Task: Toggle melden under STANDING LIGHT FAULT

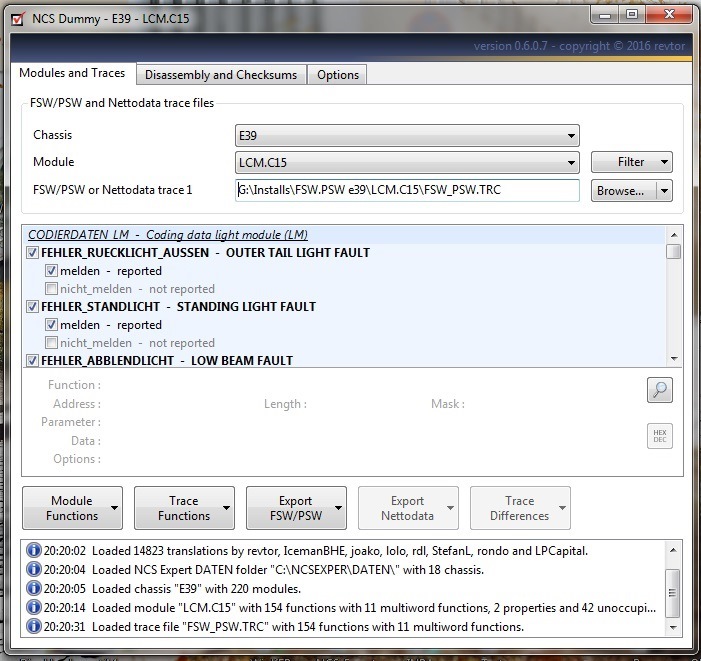Action: click(51, 324)
